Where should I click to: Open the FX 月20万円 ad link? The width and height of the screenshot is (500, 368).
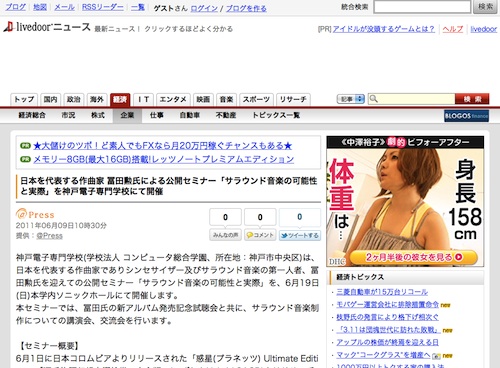pos(163,146)
